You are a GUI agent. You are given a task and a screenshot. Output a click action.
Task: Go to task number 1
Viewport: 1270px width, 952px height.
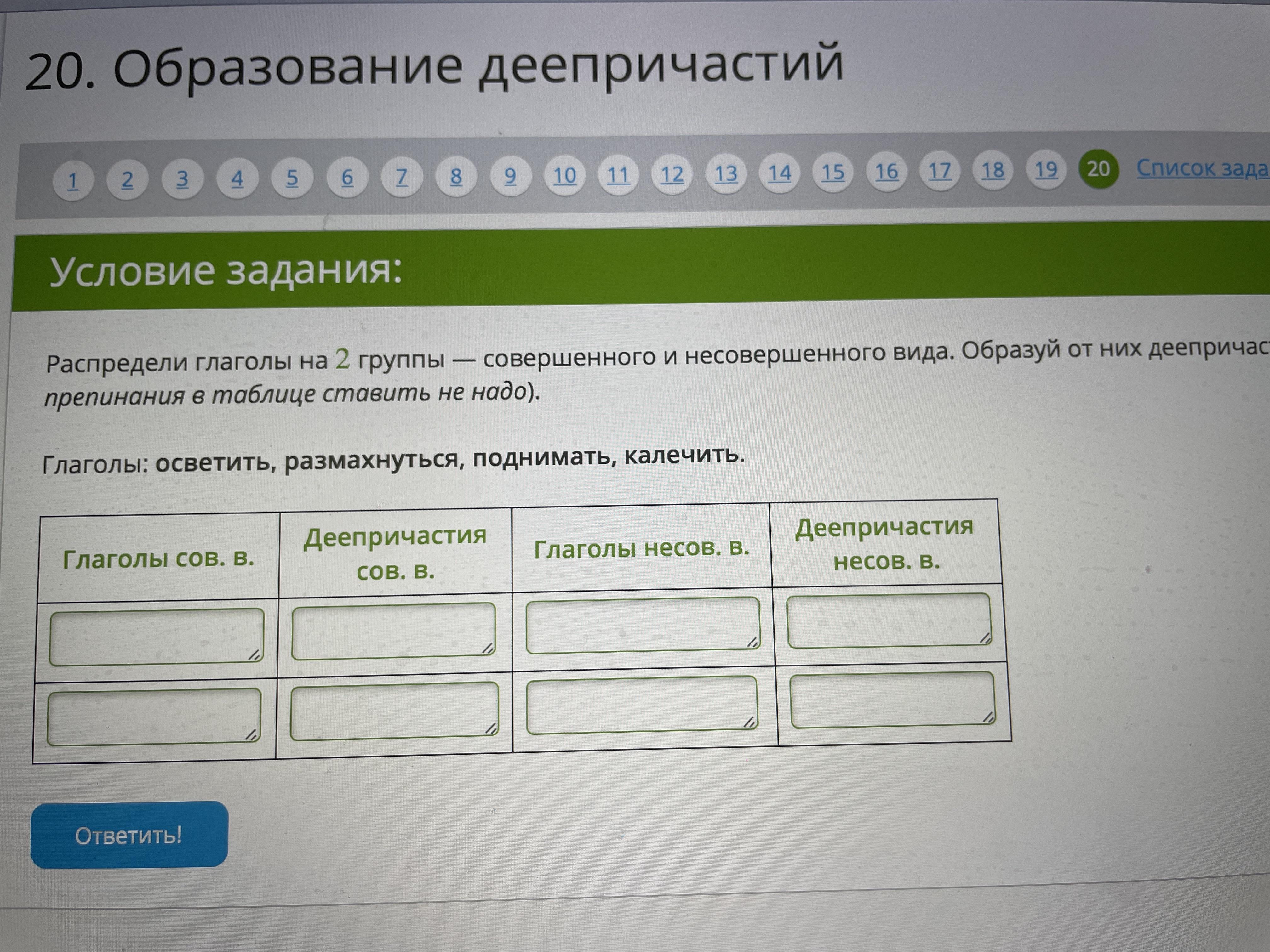(x=73, y=181)
